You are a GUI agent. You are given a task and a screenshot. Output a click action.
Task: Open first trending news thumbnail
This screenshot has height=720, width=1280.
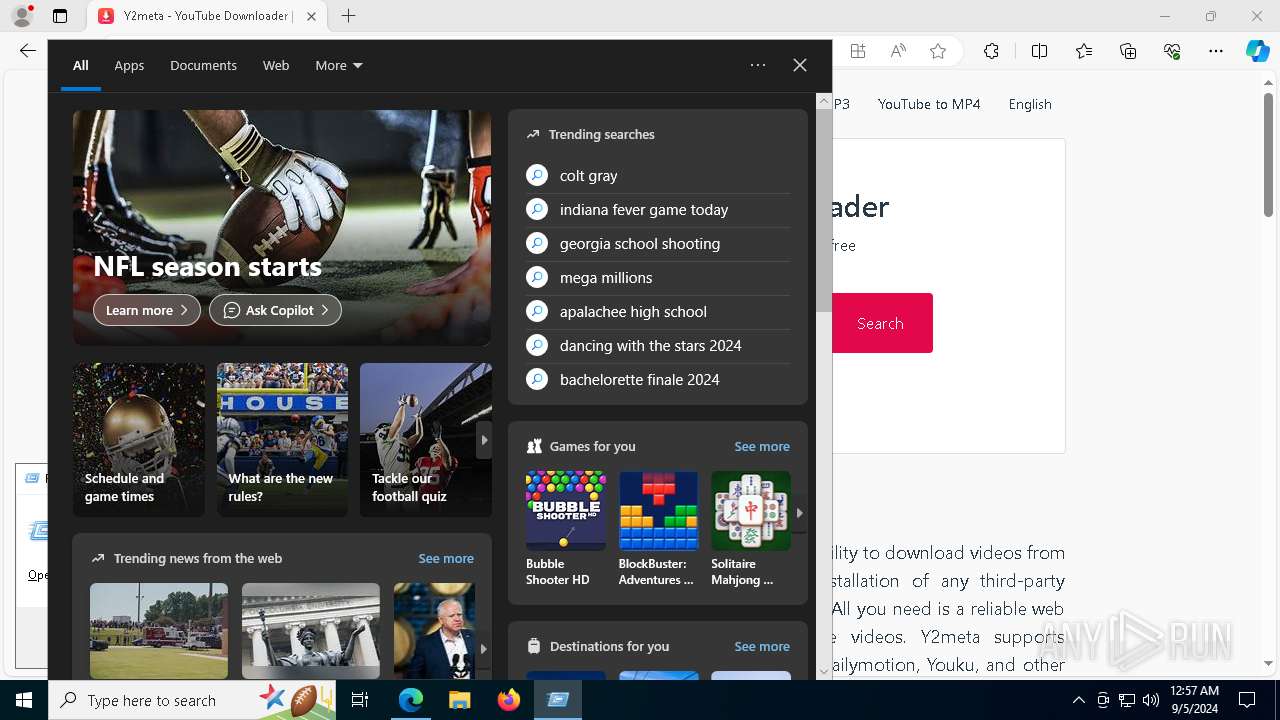[x=159, y=631]
